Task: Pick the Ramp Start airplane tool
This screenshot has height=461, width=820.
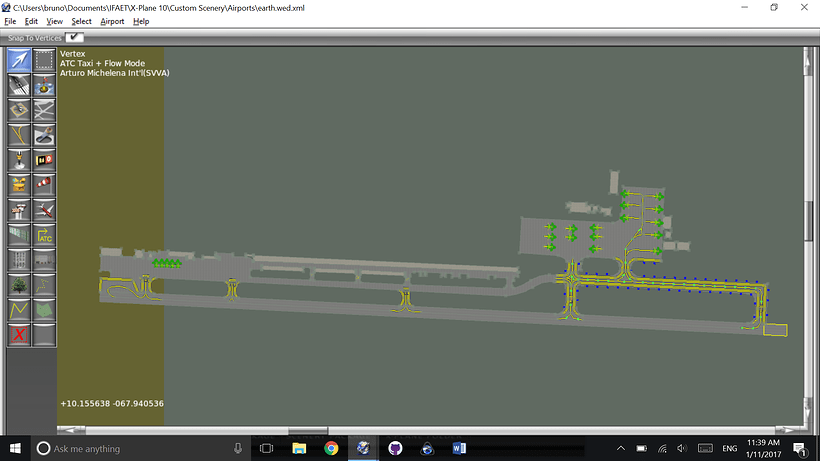Action: (44, 210)
